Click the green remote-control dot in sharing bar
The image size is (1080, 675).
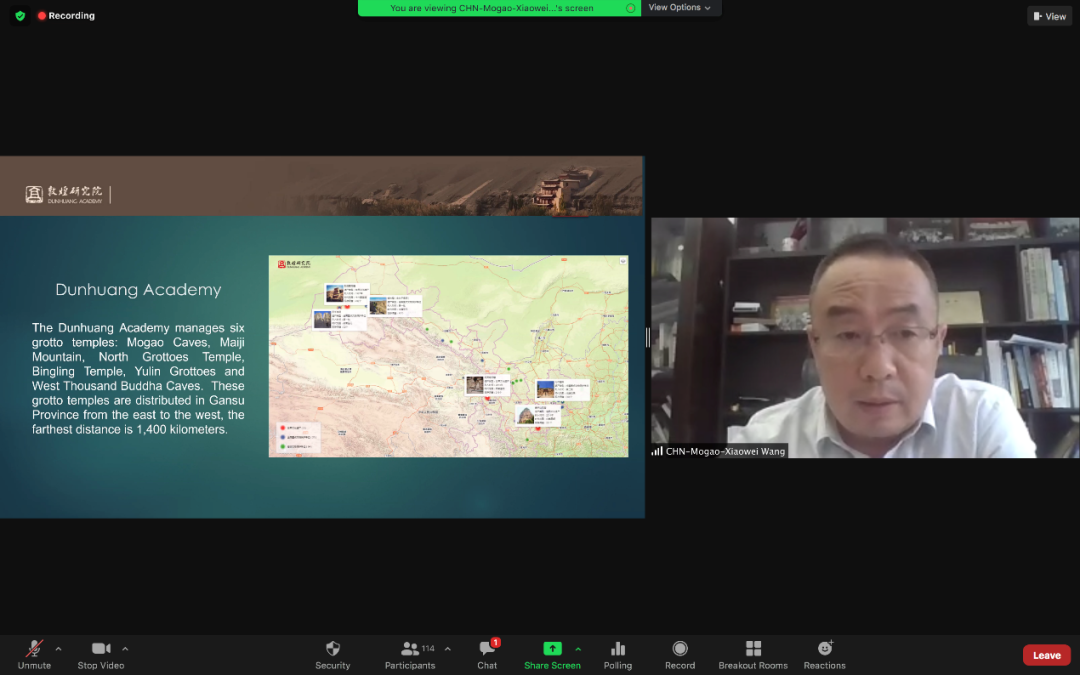pyautogui.click(x=630, y=8)
